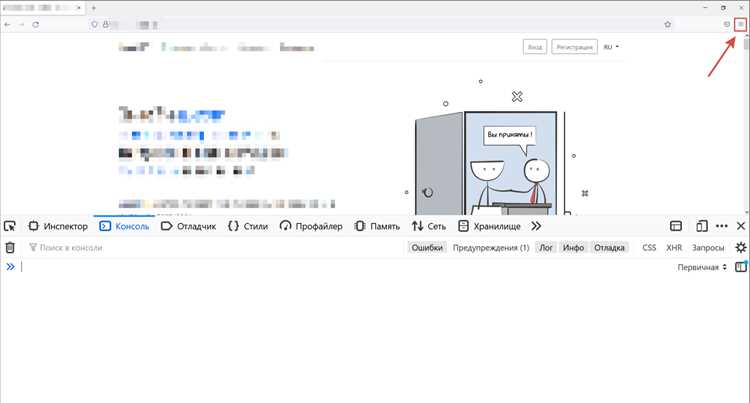Toggle responsive design mode icon

(x=702, y=226)
